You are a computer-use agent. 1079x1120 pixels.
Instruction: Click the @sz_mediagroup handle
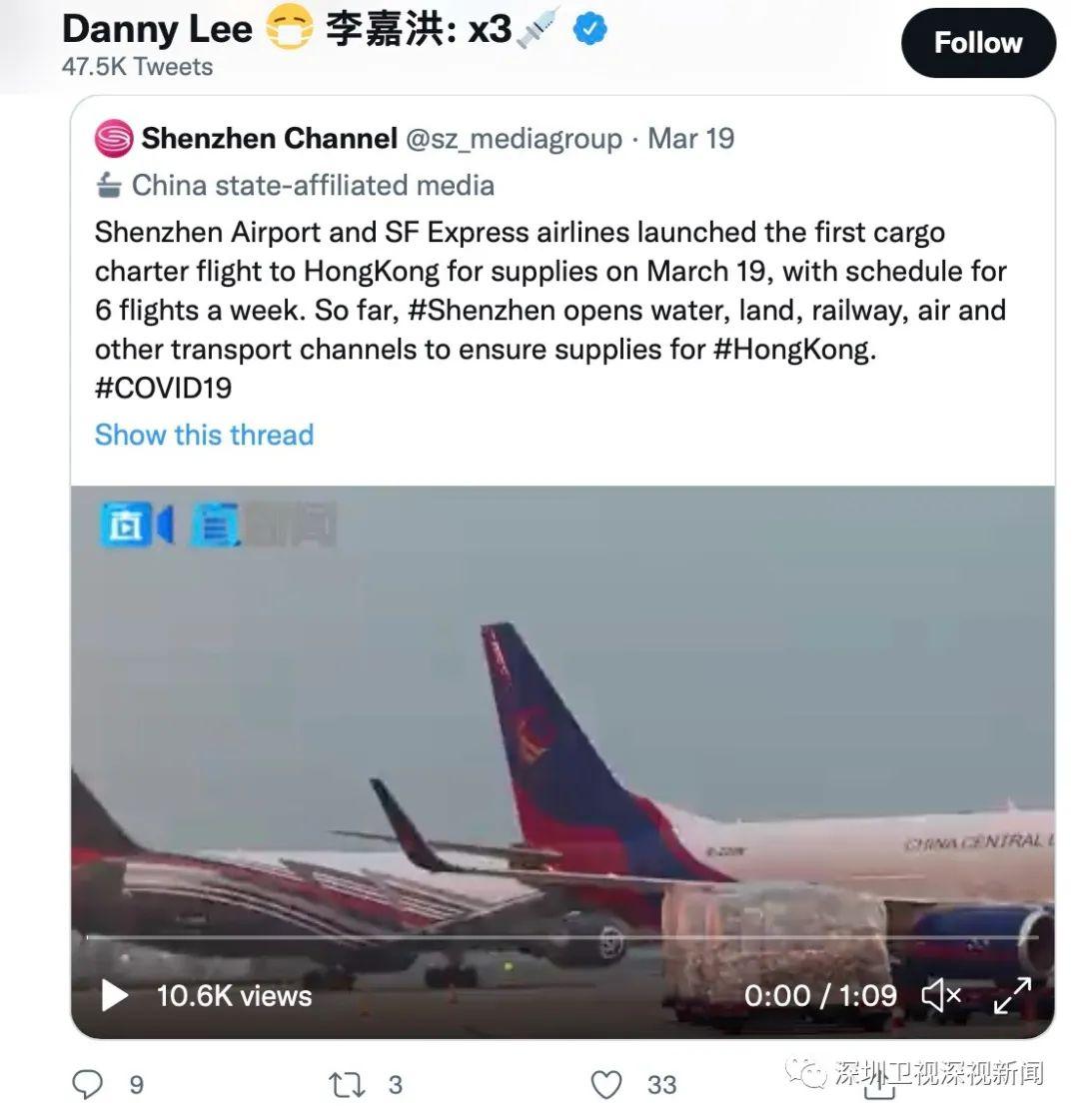513,139
